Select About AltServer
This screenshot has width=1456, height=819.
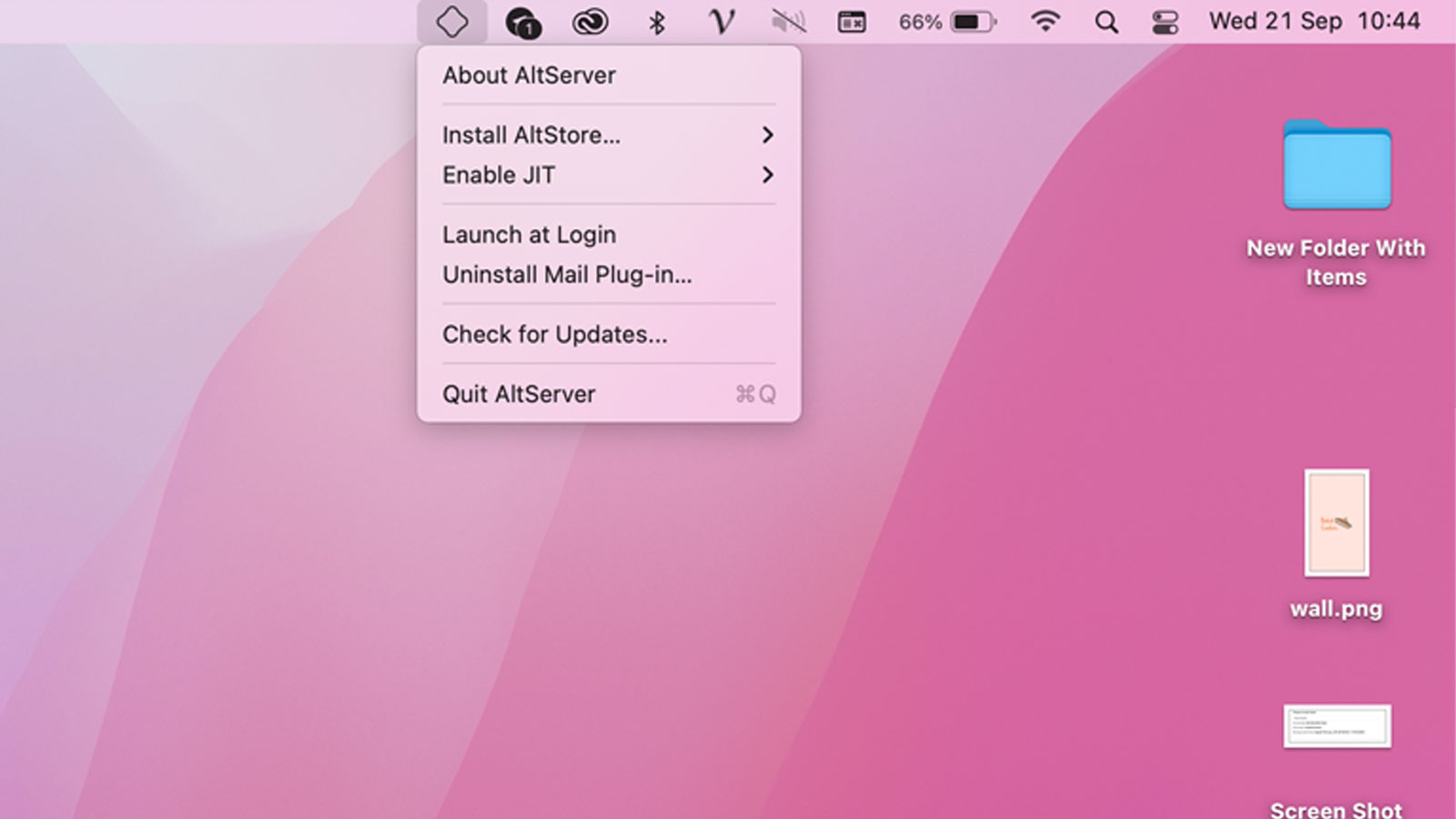coord(609,76)
